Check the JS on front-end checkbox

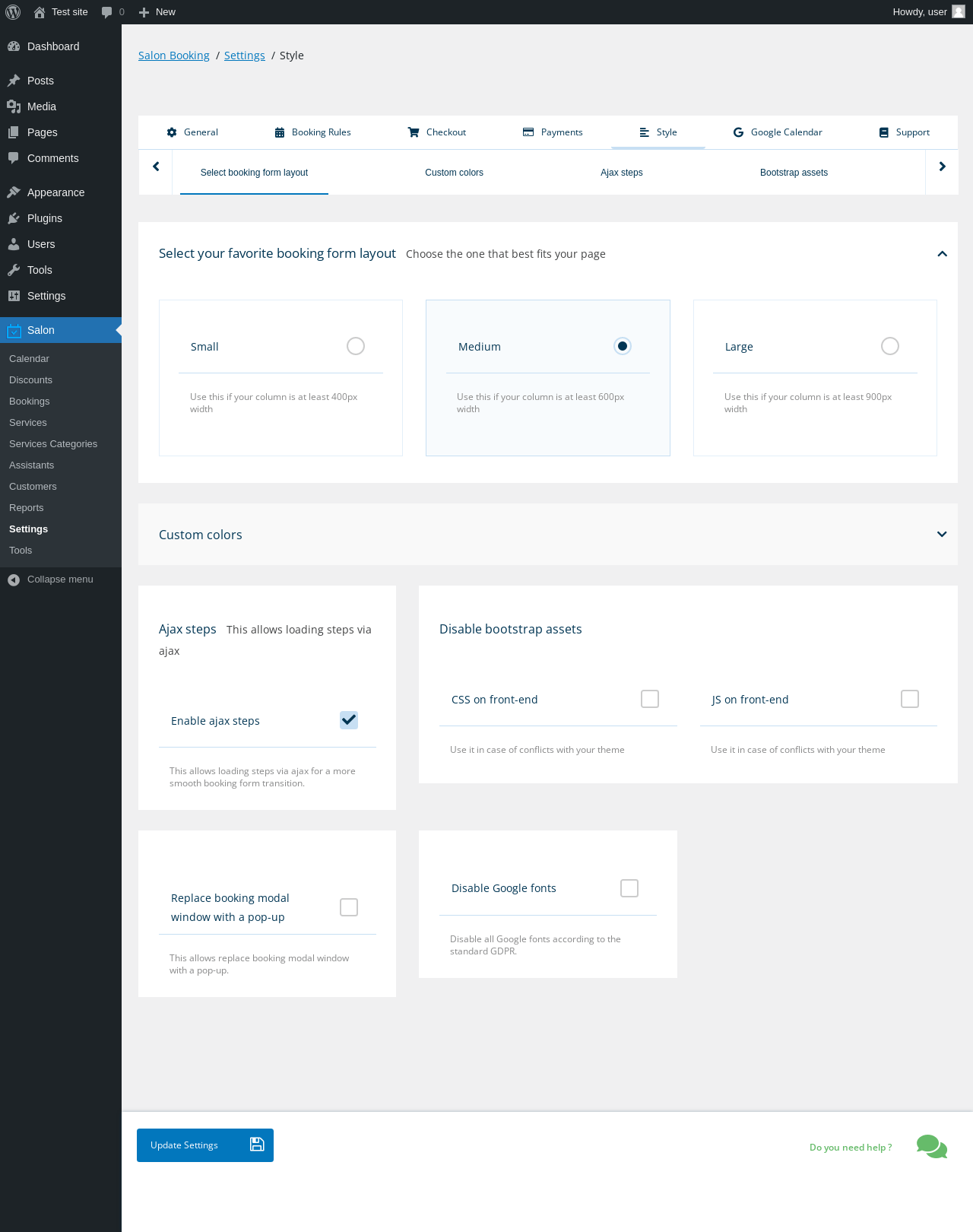coord(910,699)
